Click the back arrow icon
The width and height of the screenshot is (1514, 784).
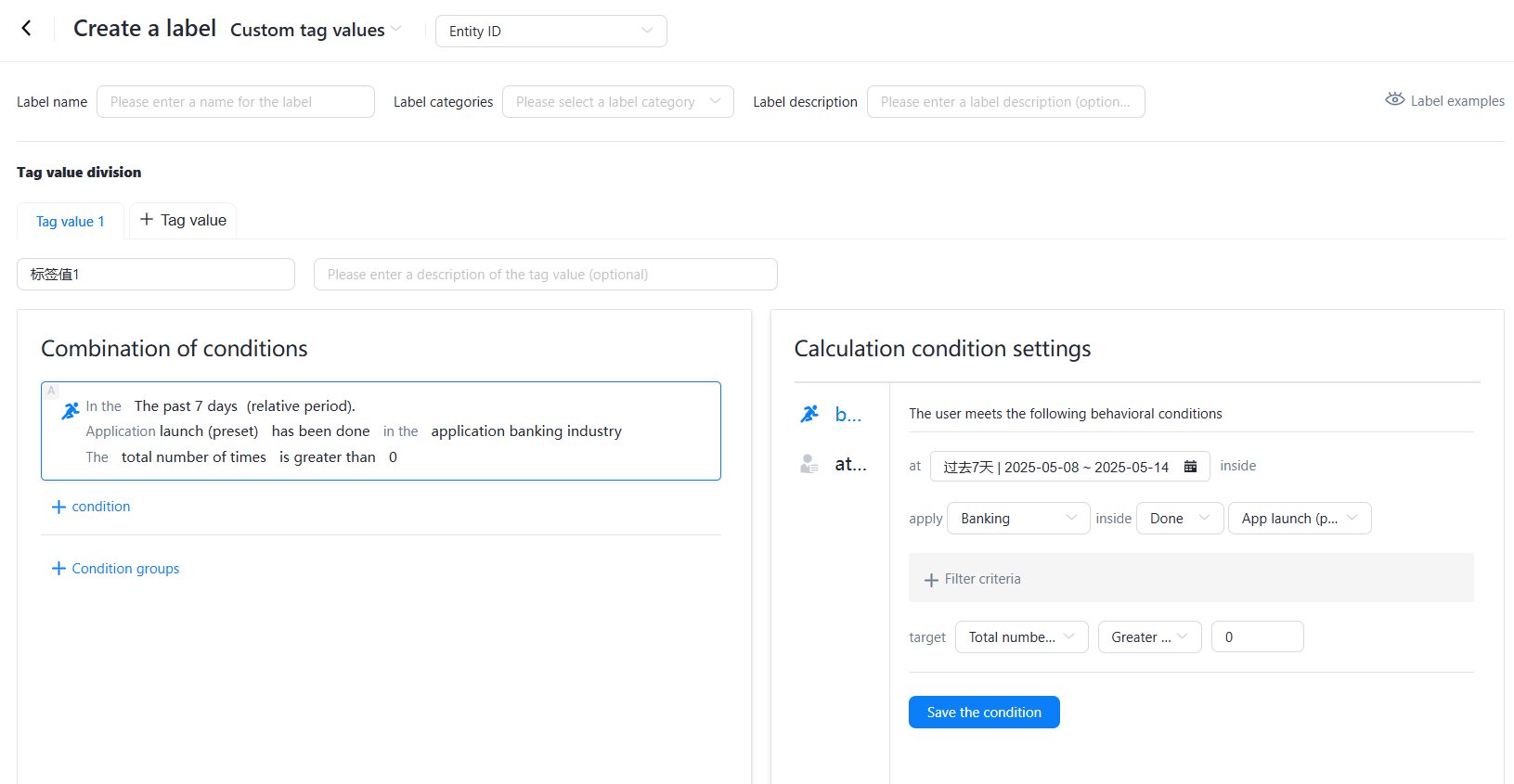[27, 29]
